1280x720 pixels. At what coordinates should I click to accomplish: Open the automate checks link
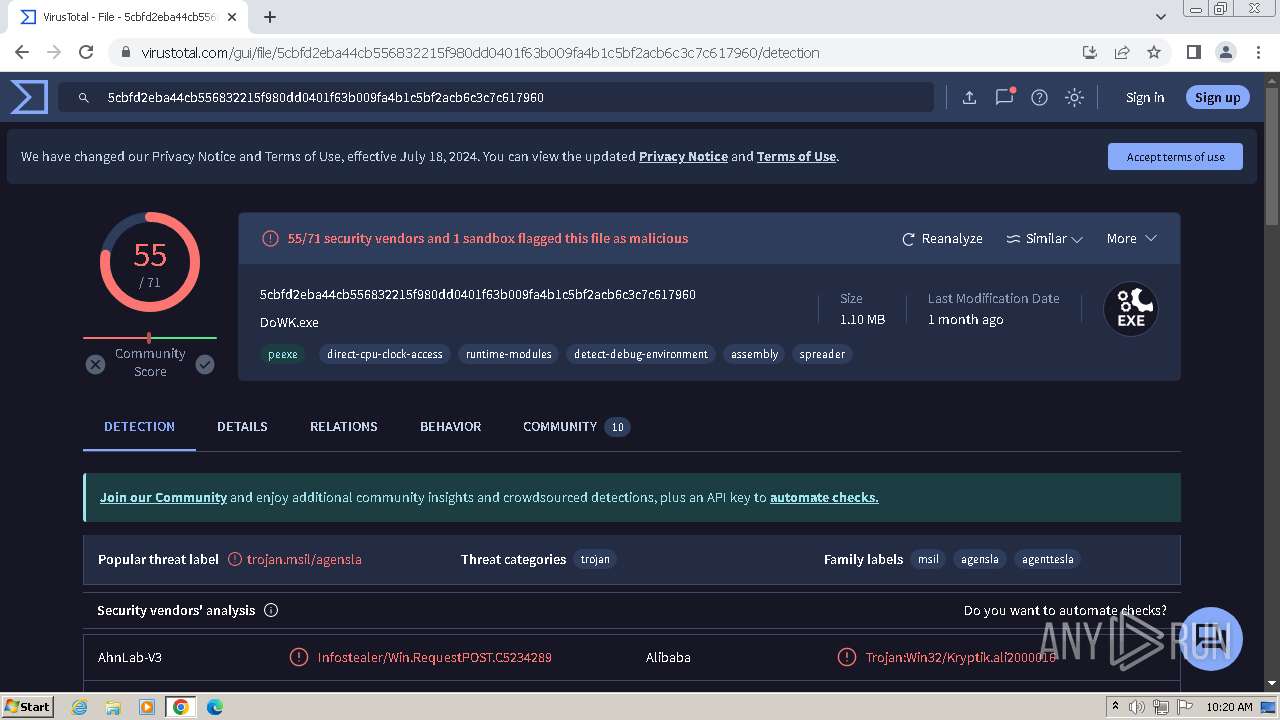[x=824, y=498]
